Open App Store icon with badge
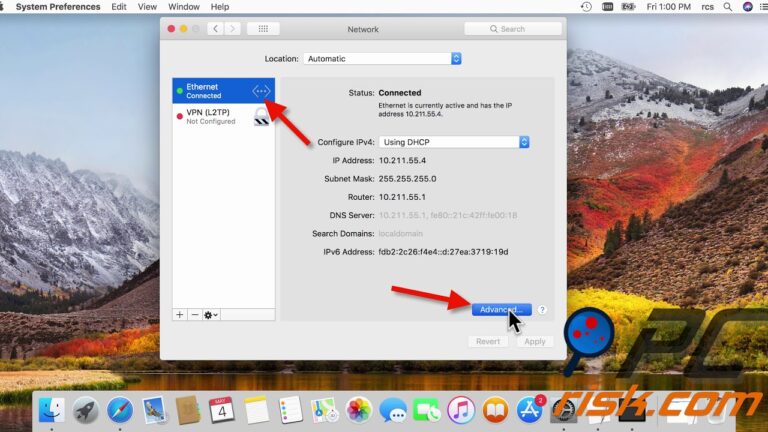The image size is (768, 432). (x=529, y=409)
